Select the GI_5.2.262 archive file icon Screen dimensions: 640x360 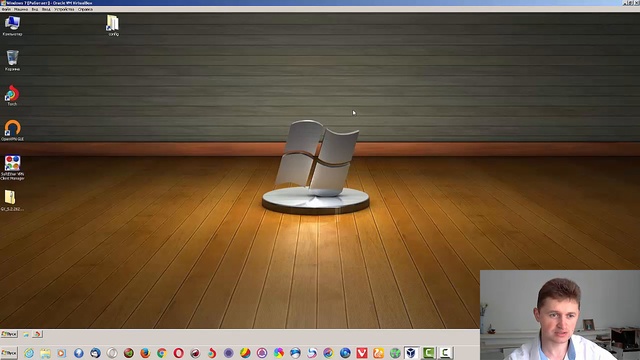[12, 200]
